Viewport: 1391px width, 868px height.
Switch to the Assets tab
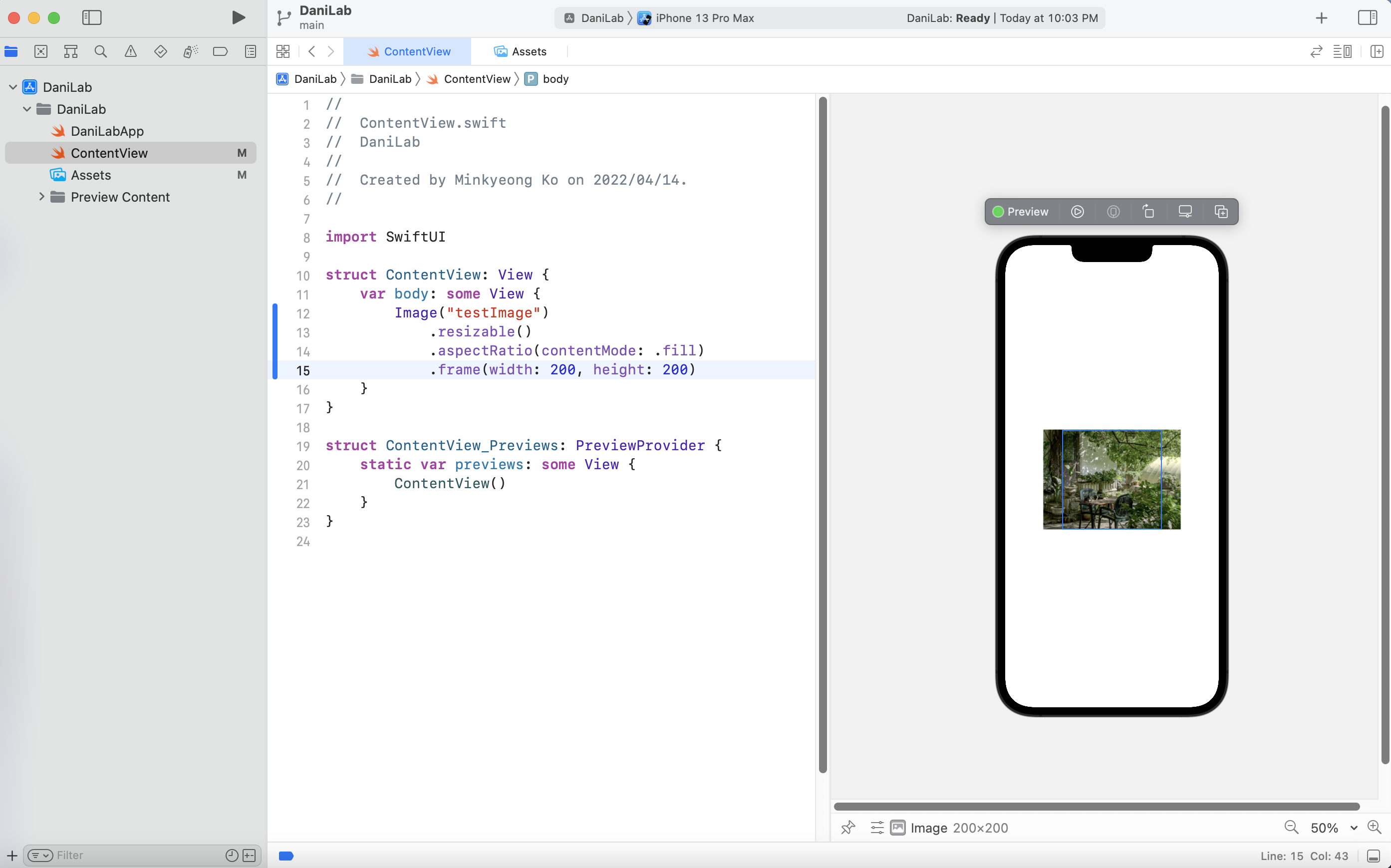(x=520, y=52)
